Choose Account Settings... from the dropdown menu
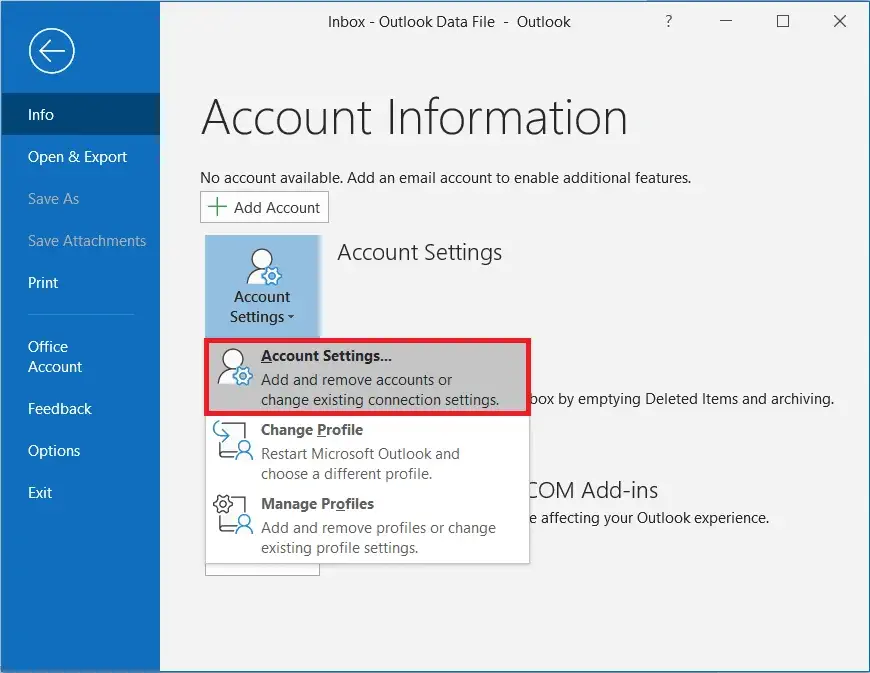870x673 pixels. pos(367,377)
